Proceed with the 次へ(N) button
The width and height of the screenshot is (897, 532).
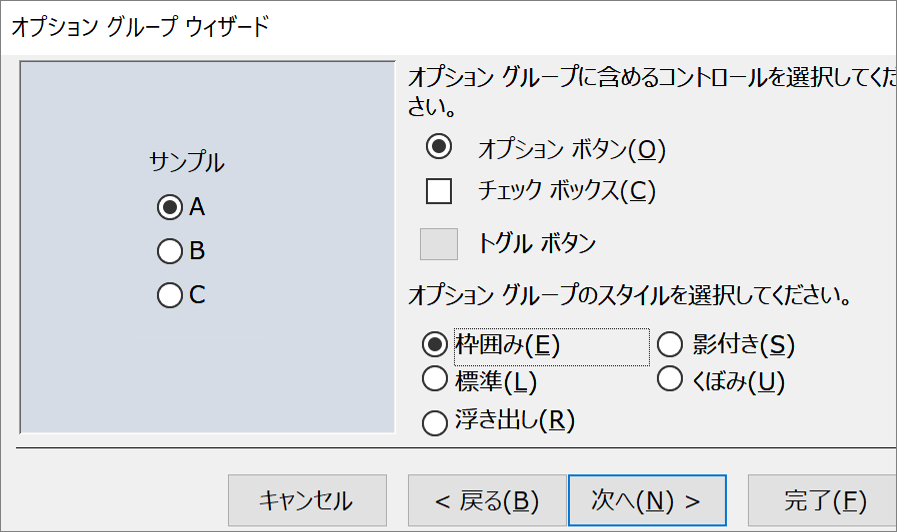(x=647, y=500)
